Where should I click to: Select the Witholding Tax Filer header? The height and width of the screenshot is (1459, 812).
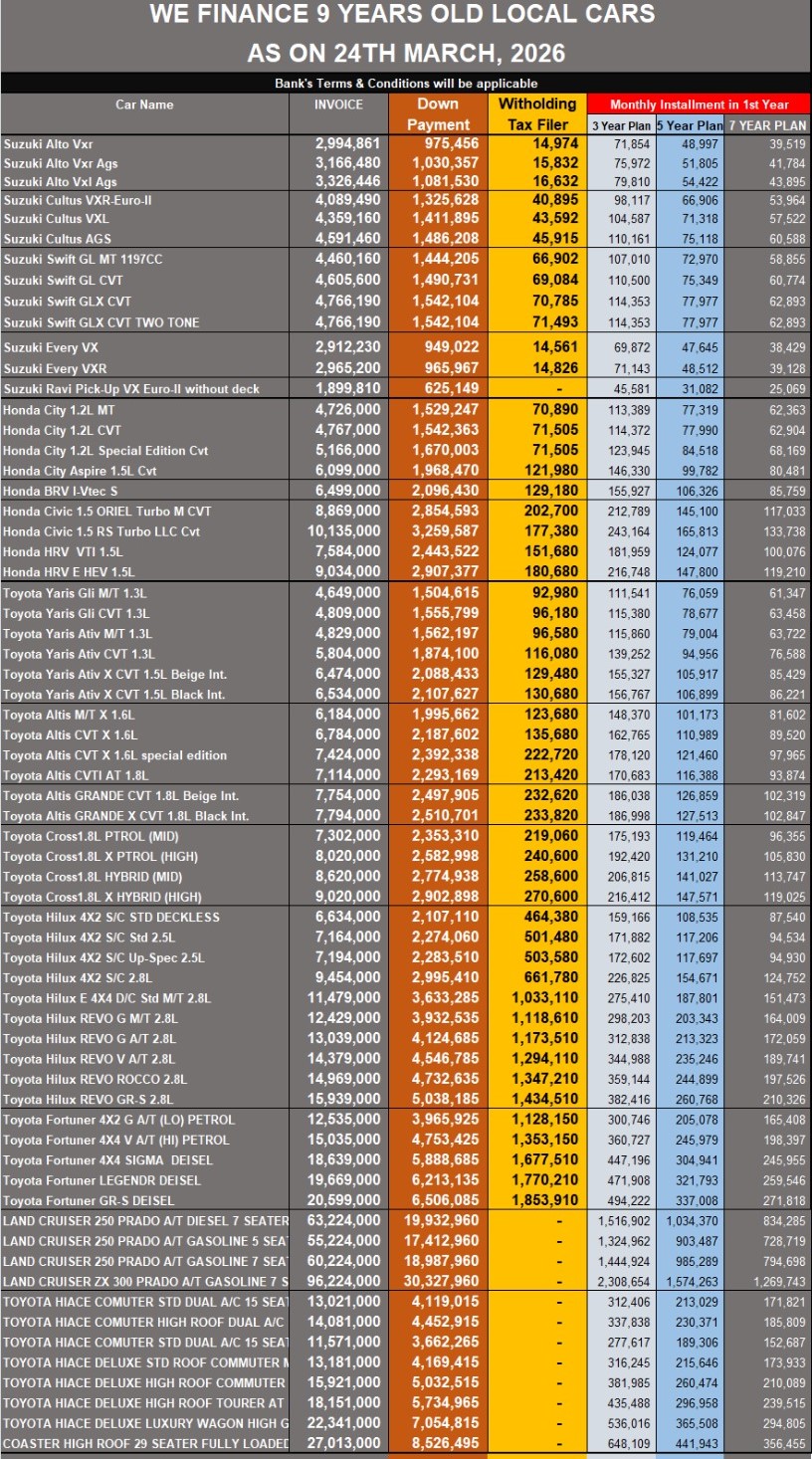pyautogui.click(x=537, y=114)
